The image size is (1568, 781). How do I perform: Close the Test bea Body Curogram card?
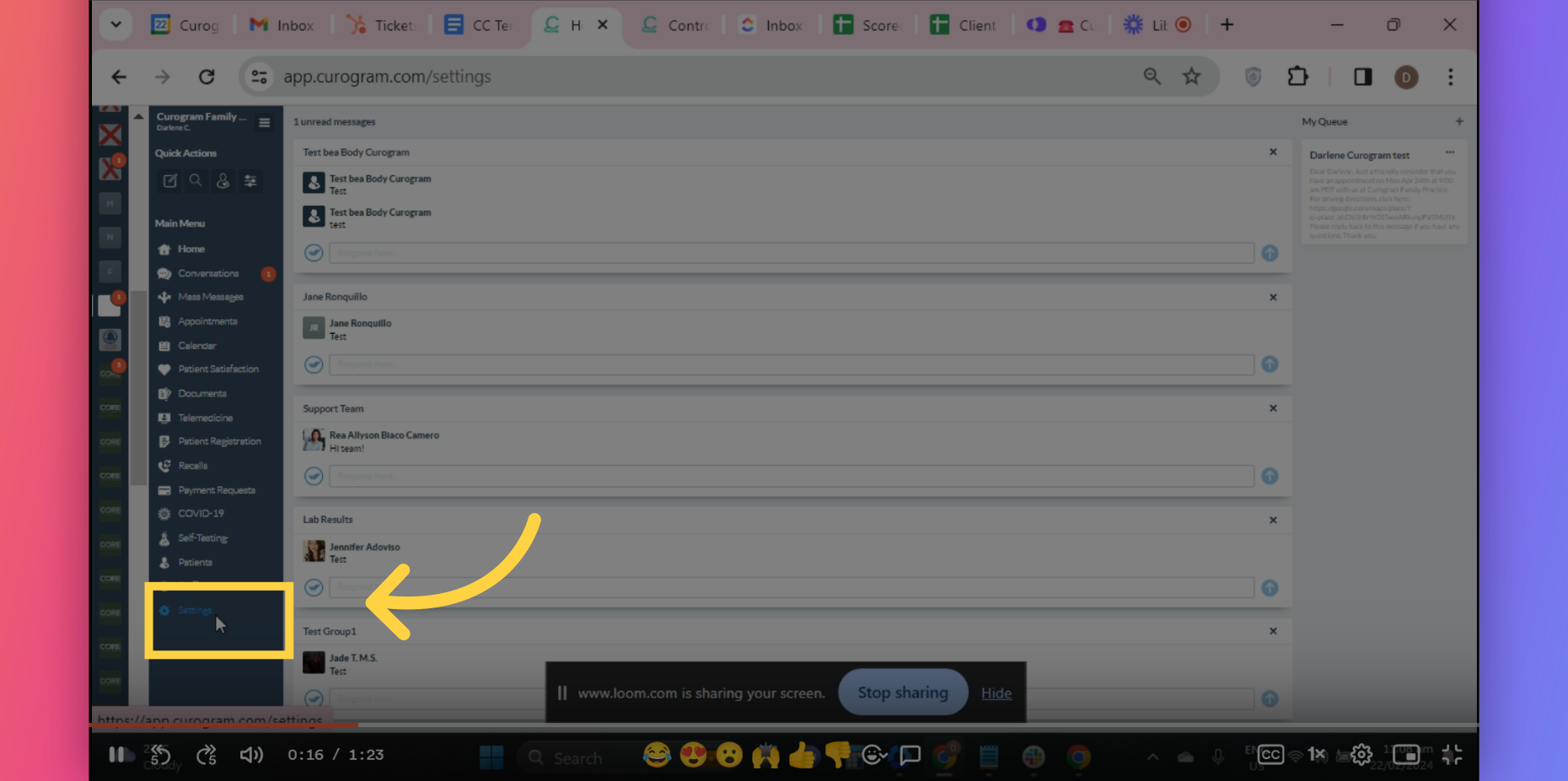1273,152
